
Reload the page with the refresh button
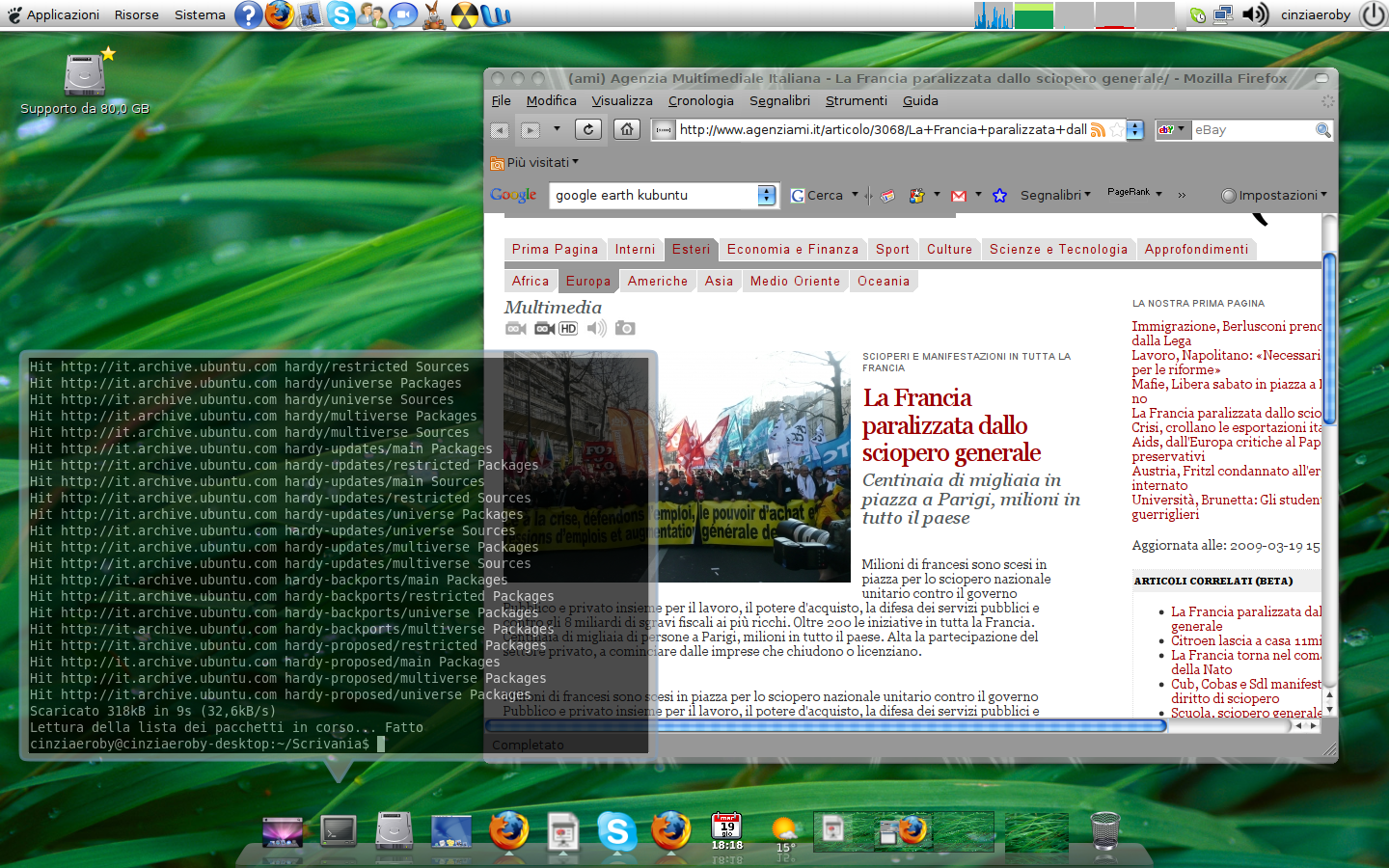(x=588, y=129)
